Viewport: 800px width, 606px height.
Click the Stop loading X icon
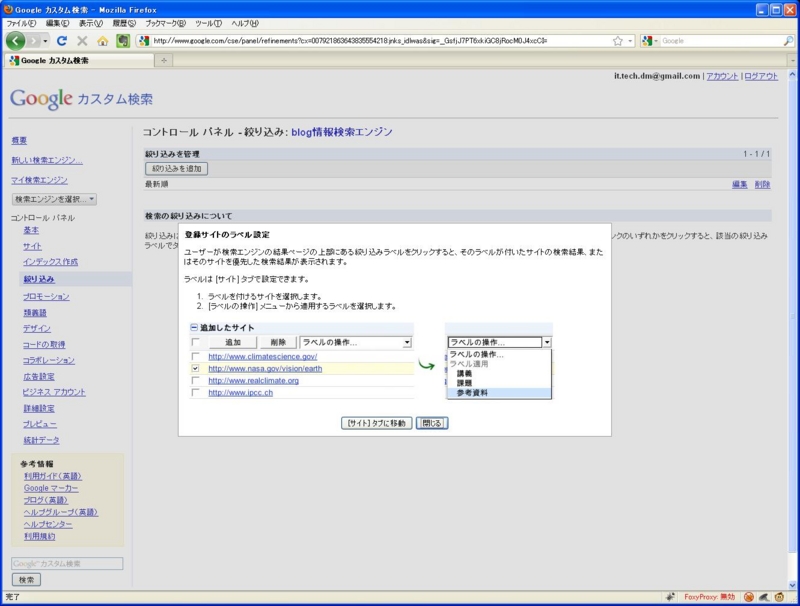pyautogui.click(x=82, y=41)
